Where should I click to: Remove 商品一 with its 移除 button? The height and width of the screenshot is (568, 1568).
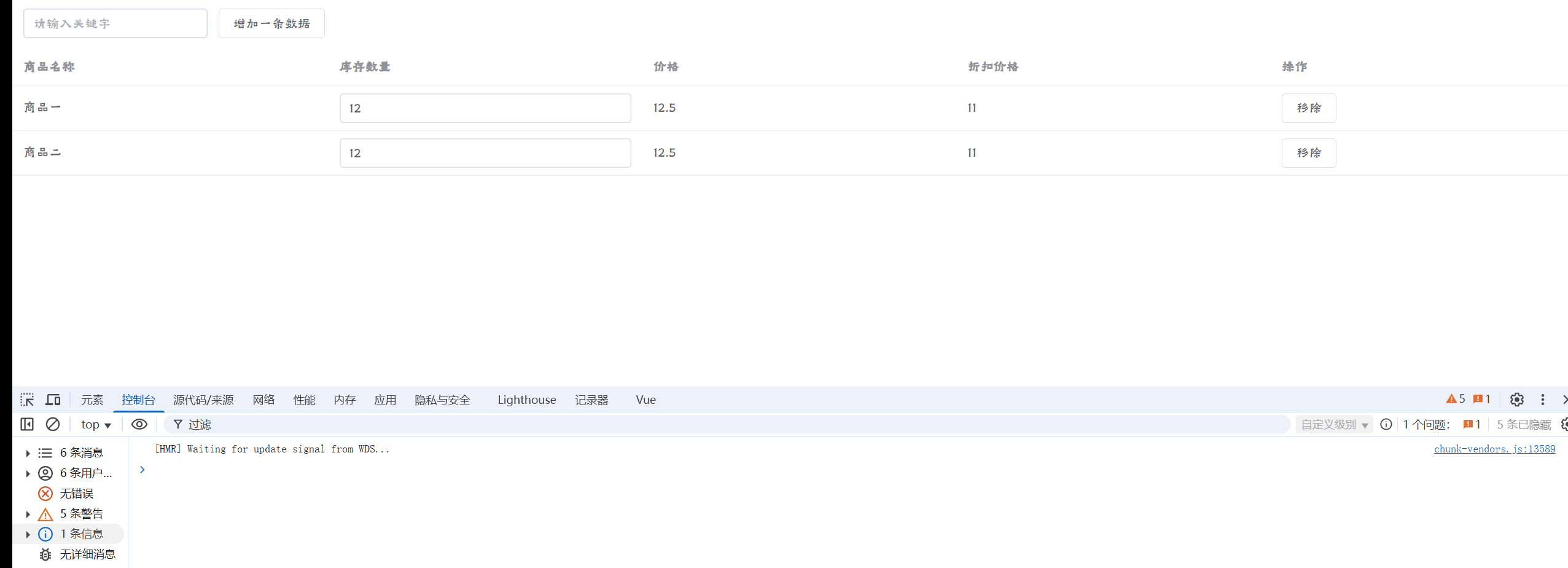click(1309, 108)
